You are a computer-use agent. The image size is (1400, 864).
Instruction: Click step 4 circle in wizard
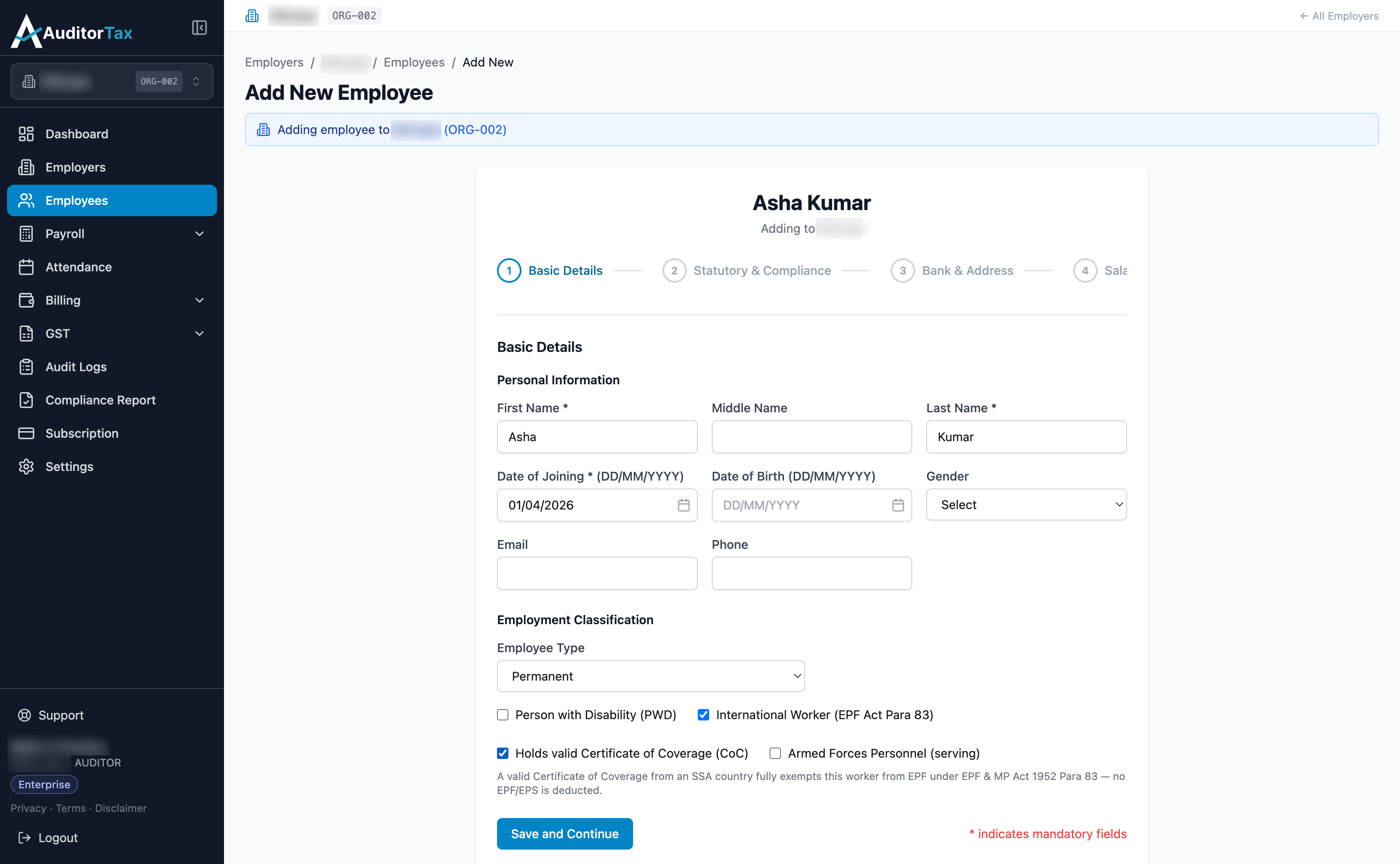pos(1085,270)
